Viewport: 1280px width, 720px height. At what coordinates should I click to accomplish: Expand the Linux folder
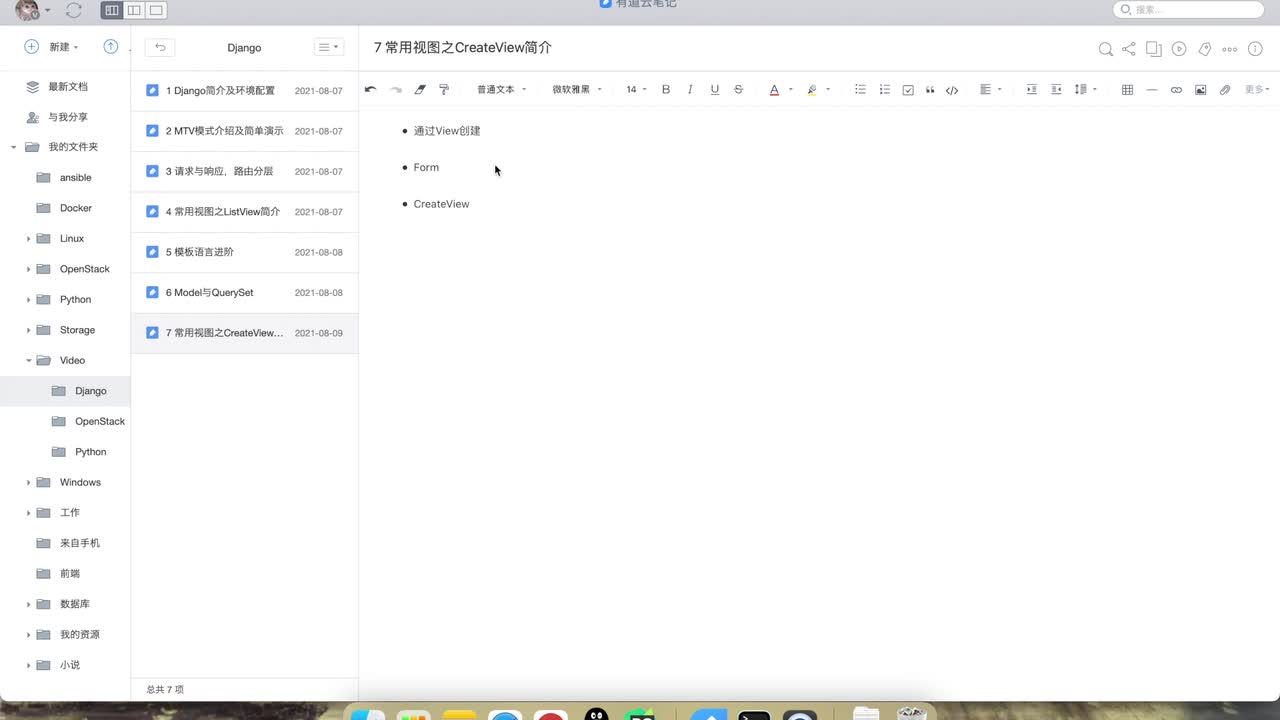28,239
